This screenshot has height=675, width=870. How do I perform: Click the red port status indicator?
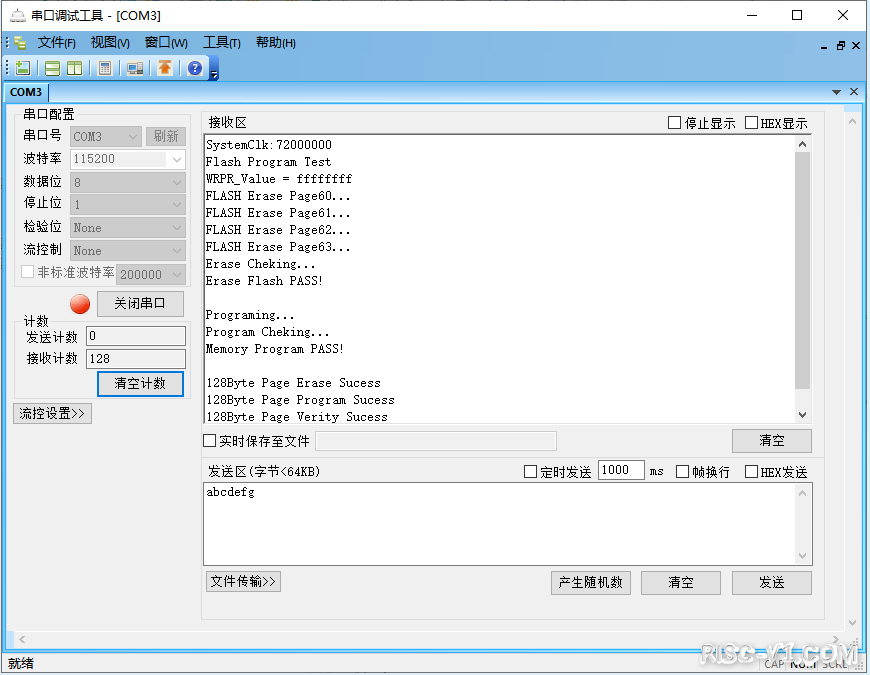80,304
